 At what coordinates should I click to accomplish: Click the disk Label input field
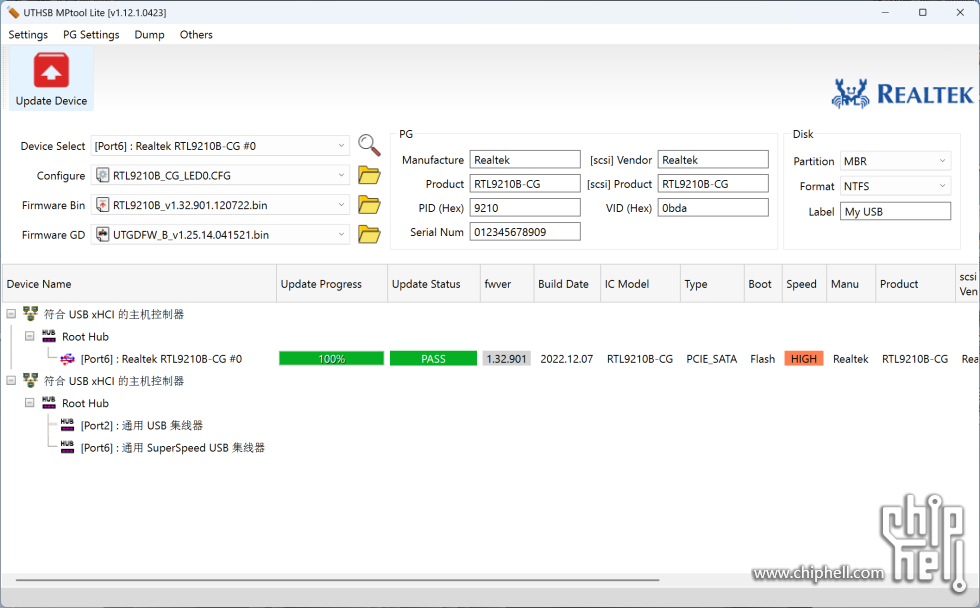click(896, 212)
